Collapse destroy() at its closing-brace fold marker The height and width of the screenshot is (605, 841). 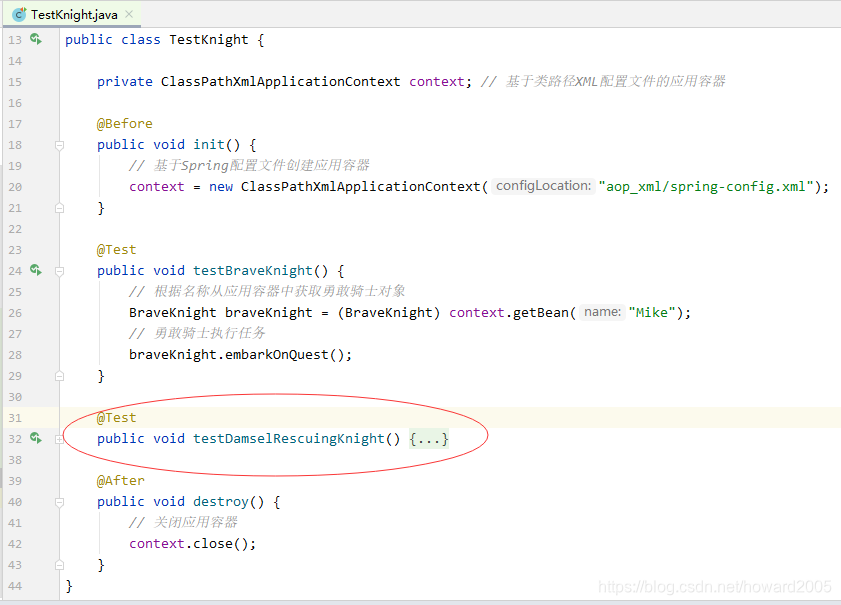click(60, 565)
